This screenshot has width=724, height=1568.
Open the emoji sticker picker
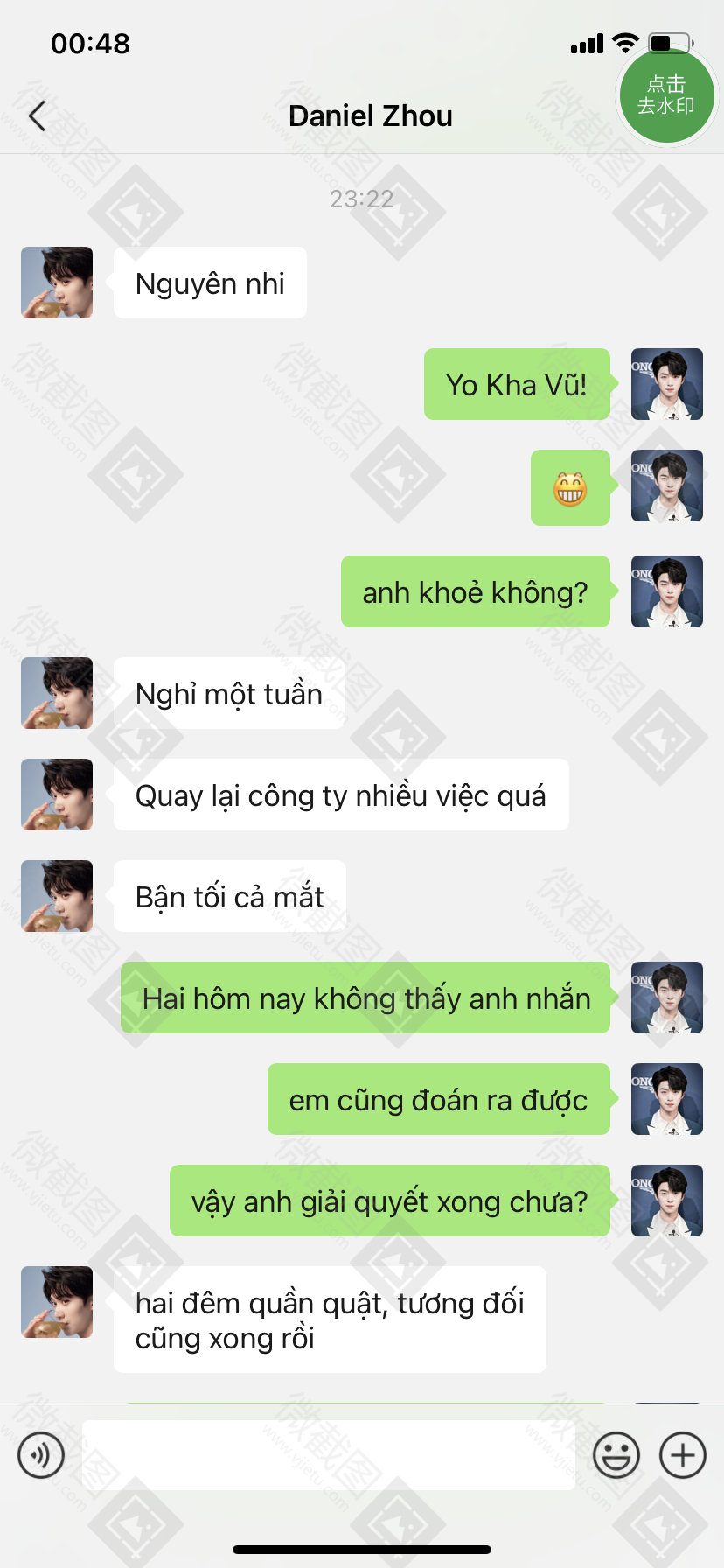[x=616, y=1455]
